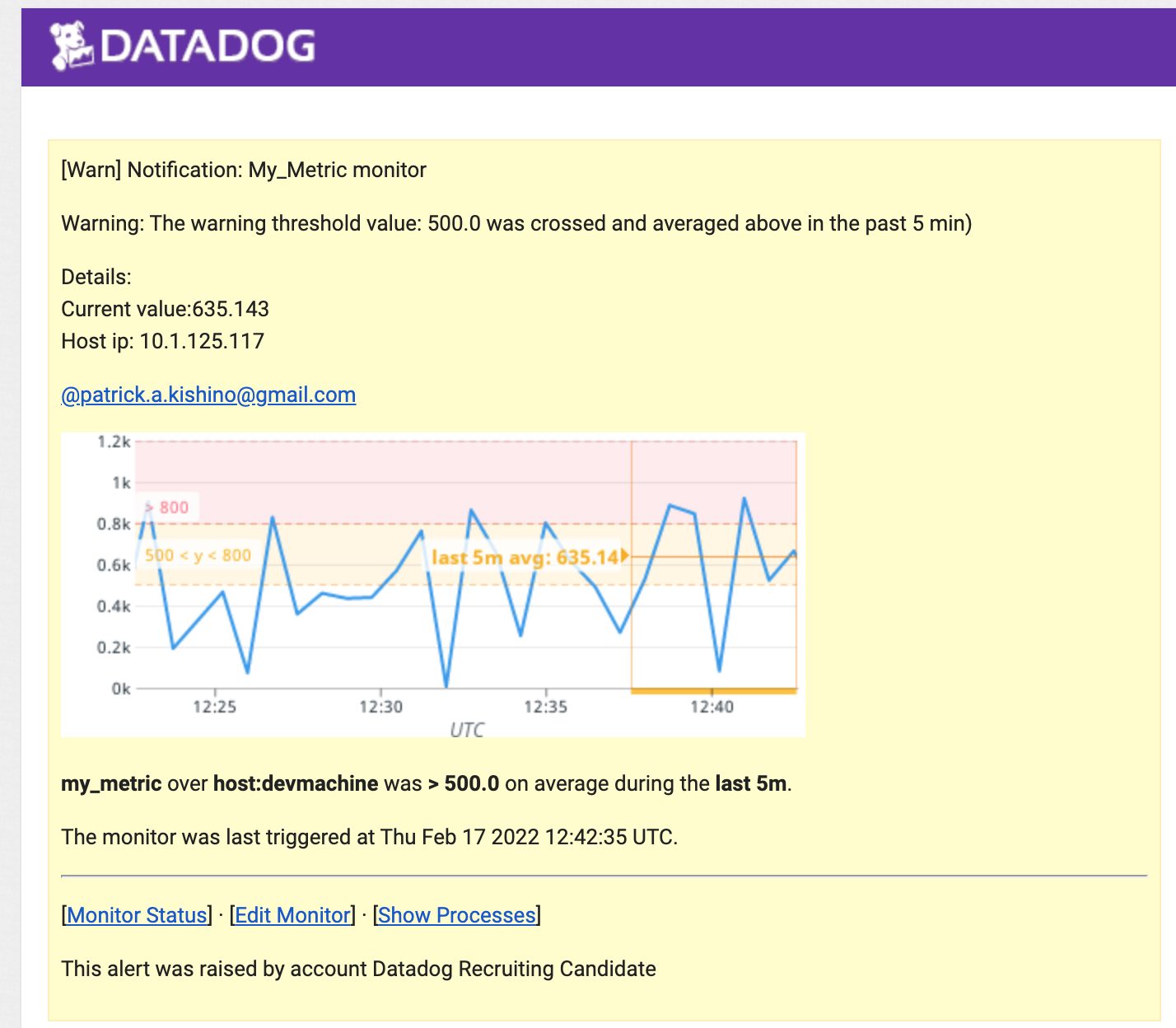The width and height of the screenshot is (1176, 1028).
Task: Click the '1k' y-axis label
Action: [x=121, y=483]
